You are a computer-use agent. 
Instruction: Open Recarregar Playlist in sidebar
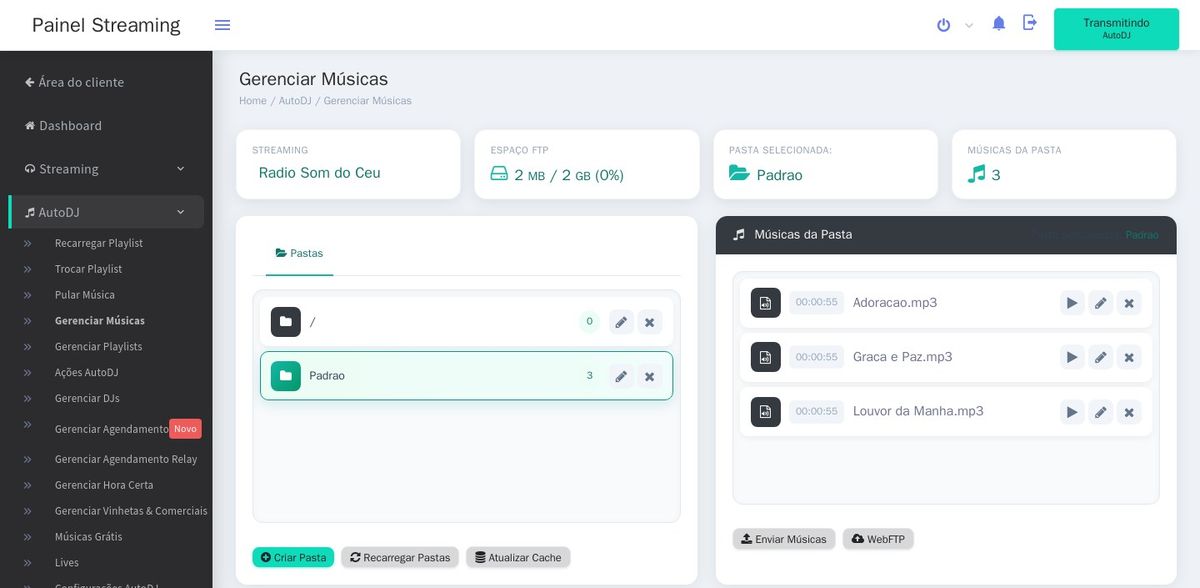click(x=99, y=243)
